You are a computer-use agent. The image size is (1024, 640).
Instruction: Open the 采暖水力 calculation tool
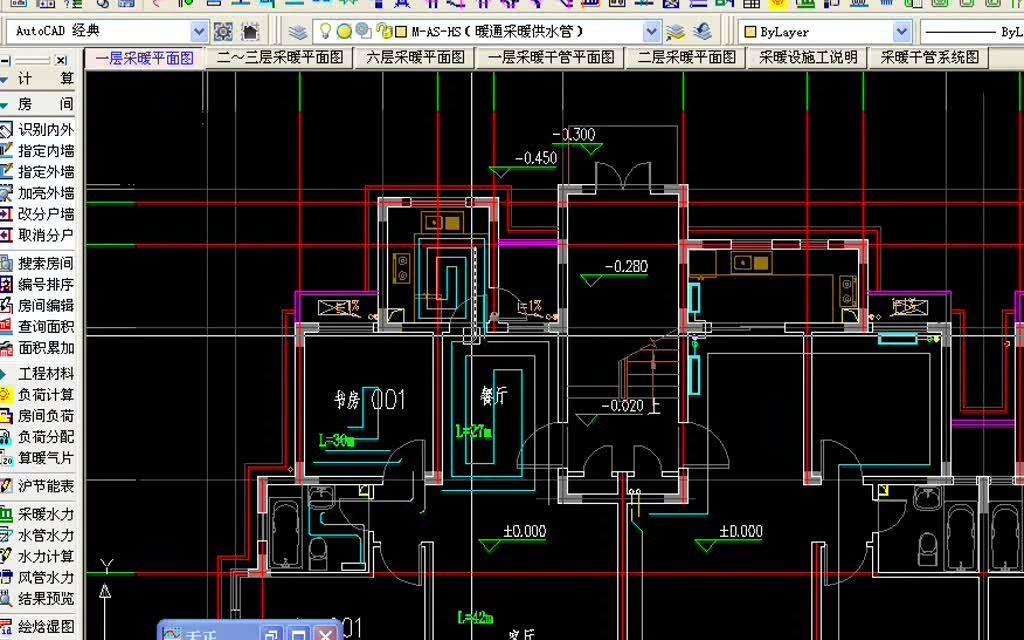pos(37,514)
